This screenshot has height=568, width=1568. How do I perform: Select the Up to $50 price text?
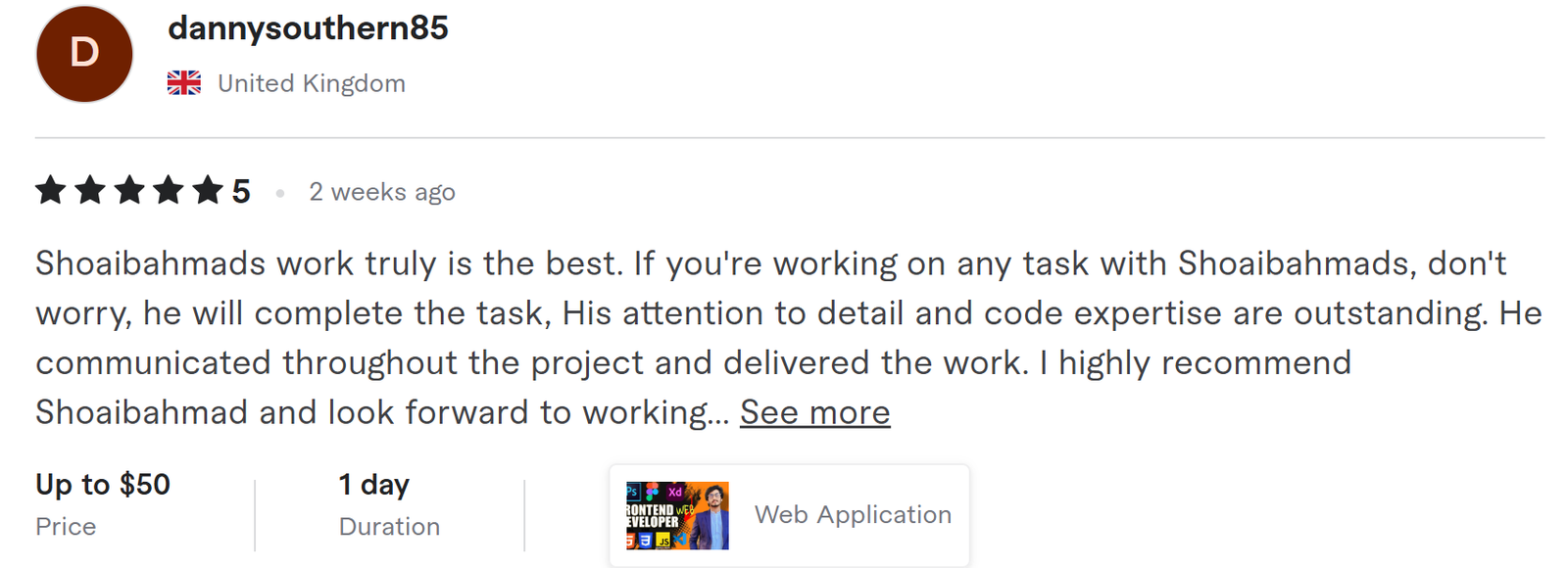(102, 484)
